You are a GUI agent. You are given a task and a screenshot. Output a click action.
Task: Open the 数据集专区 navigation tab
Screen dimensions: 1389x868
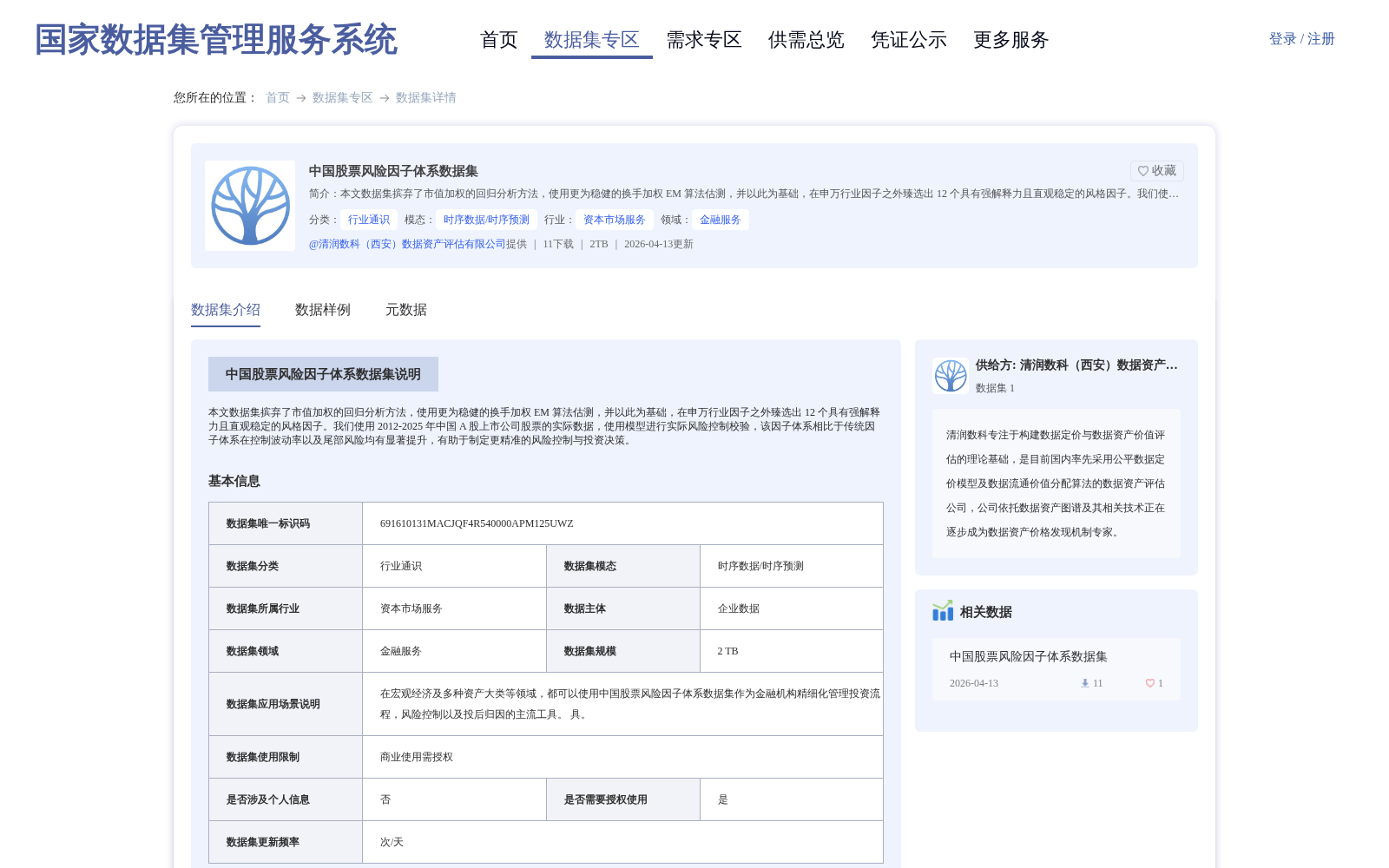pos(592,40)
